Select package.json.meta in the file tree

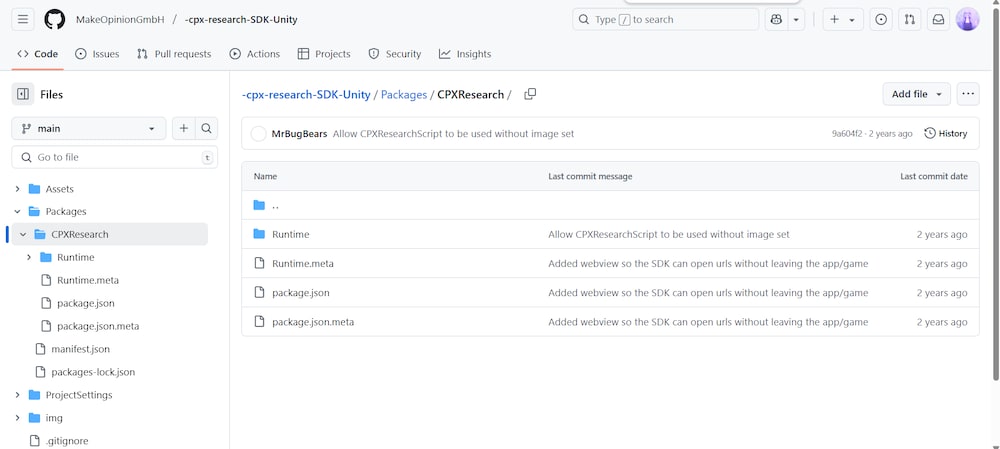click(x=98, y=326)
